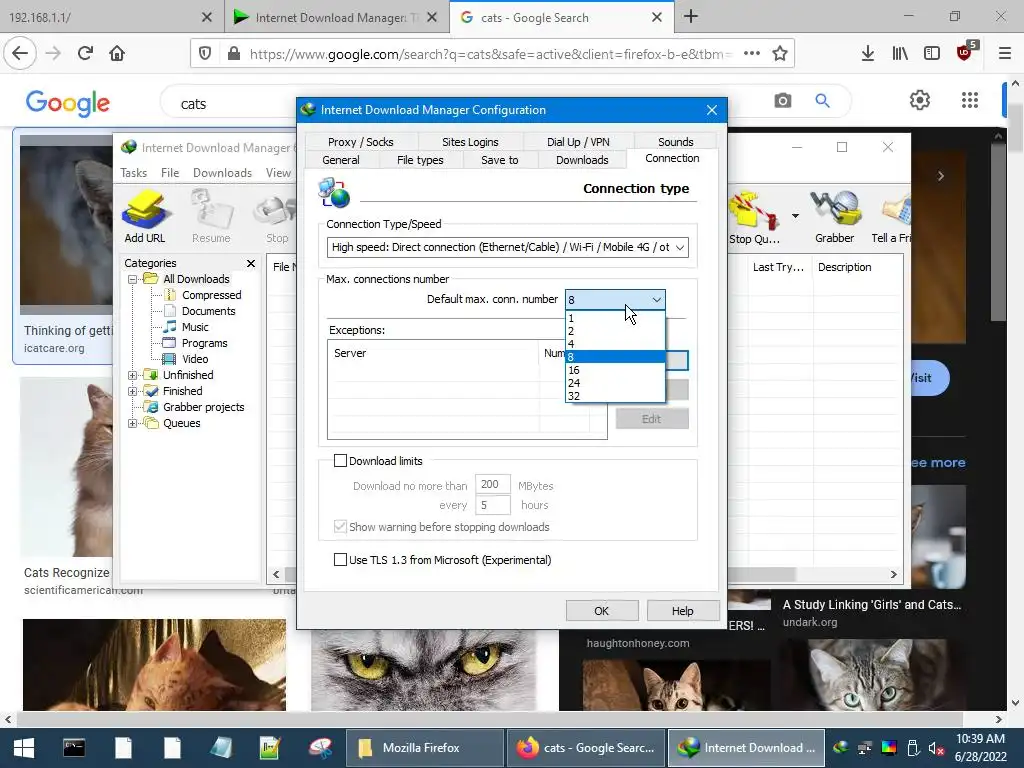Click the Google logo
Image resolution: width=1024 pixels, height=768 pixels.
pos(68,103)
